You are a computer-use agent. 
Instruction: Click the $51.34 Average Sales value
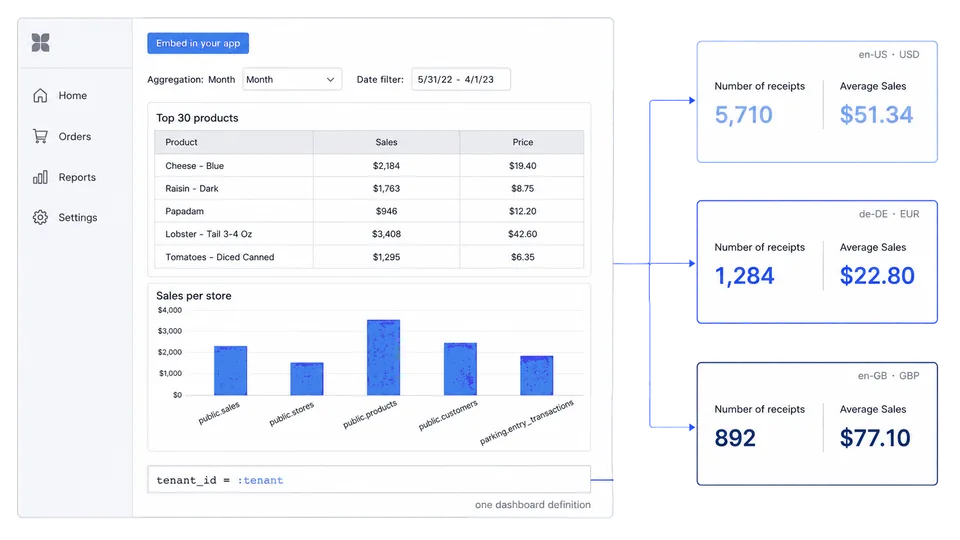[876, 115]
